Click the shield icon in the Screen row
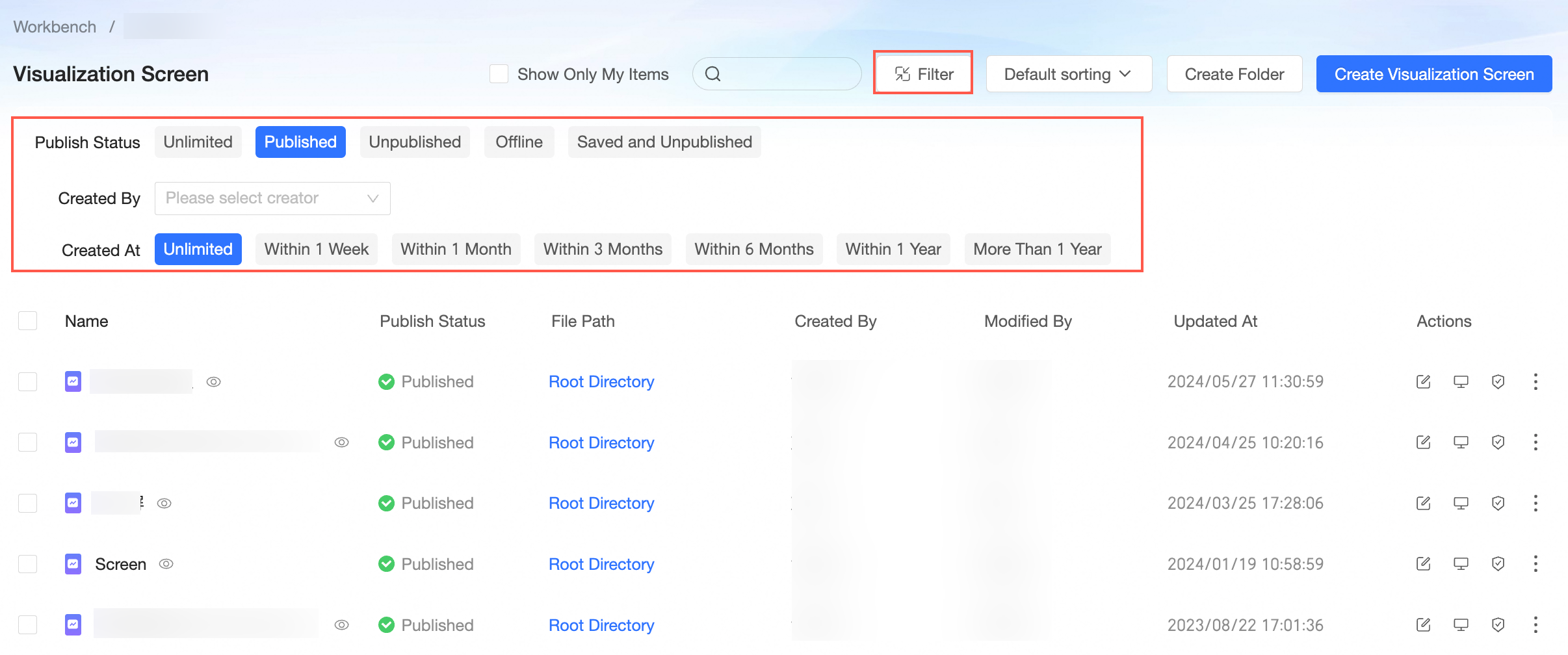 [x=1498, y=564]
